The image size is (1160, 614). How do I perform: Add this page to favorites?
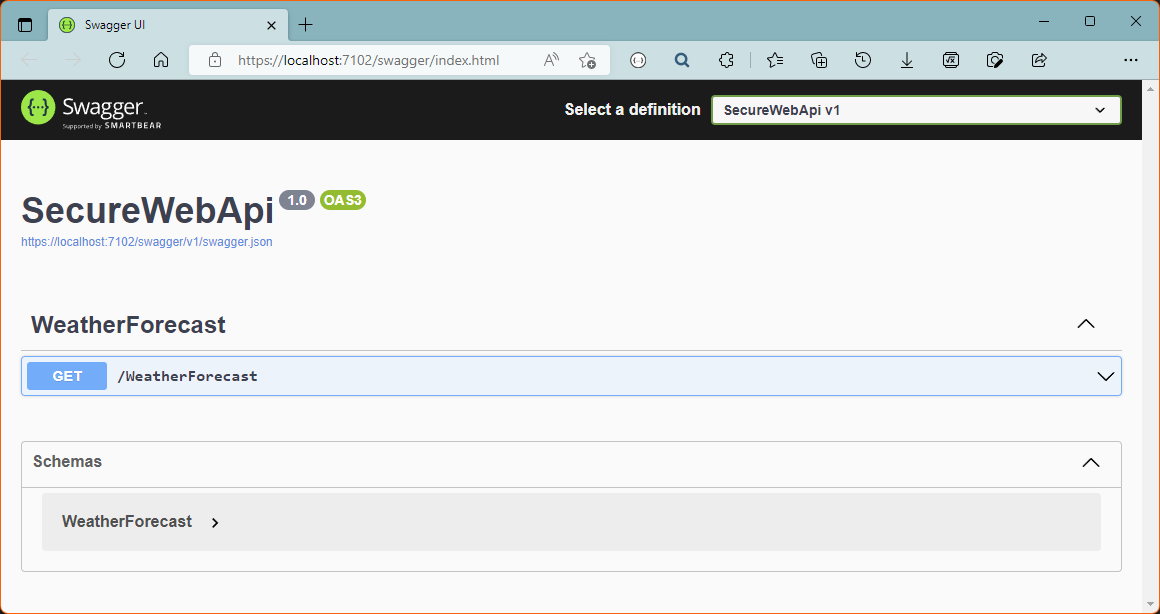coord(587,60)
